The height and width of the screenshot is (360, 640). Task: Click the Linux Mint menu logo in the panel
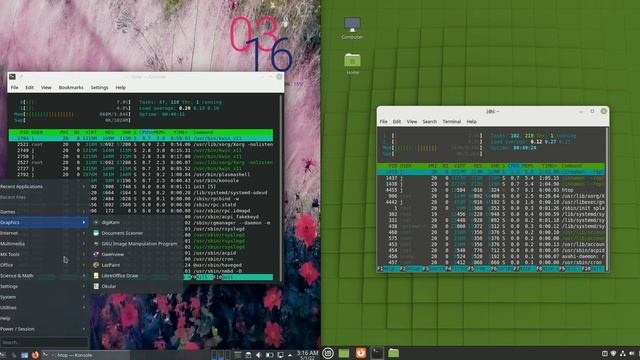328,353
